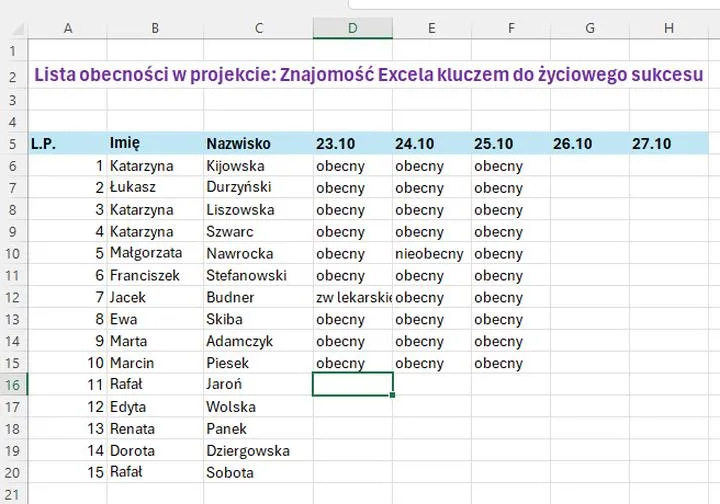Select the 'Durzyński' surname cell
720x504 pixels.
(x=259, y=188)
